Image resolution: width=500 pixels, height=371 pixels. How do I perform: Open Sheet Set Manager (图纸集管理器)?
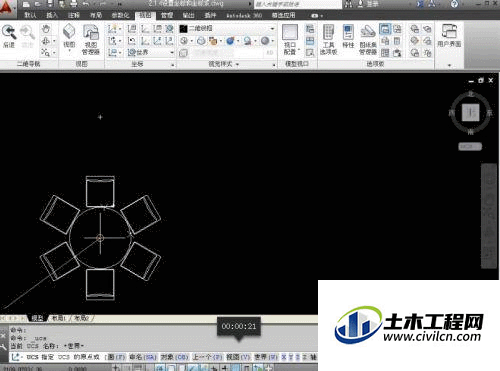point(368,39)
